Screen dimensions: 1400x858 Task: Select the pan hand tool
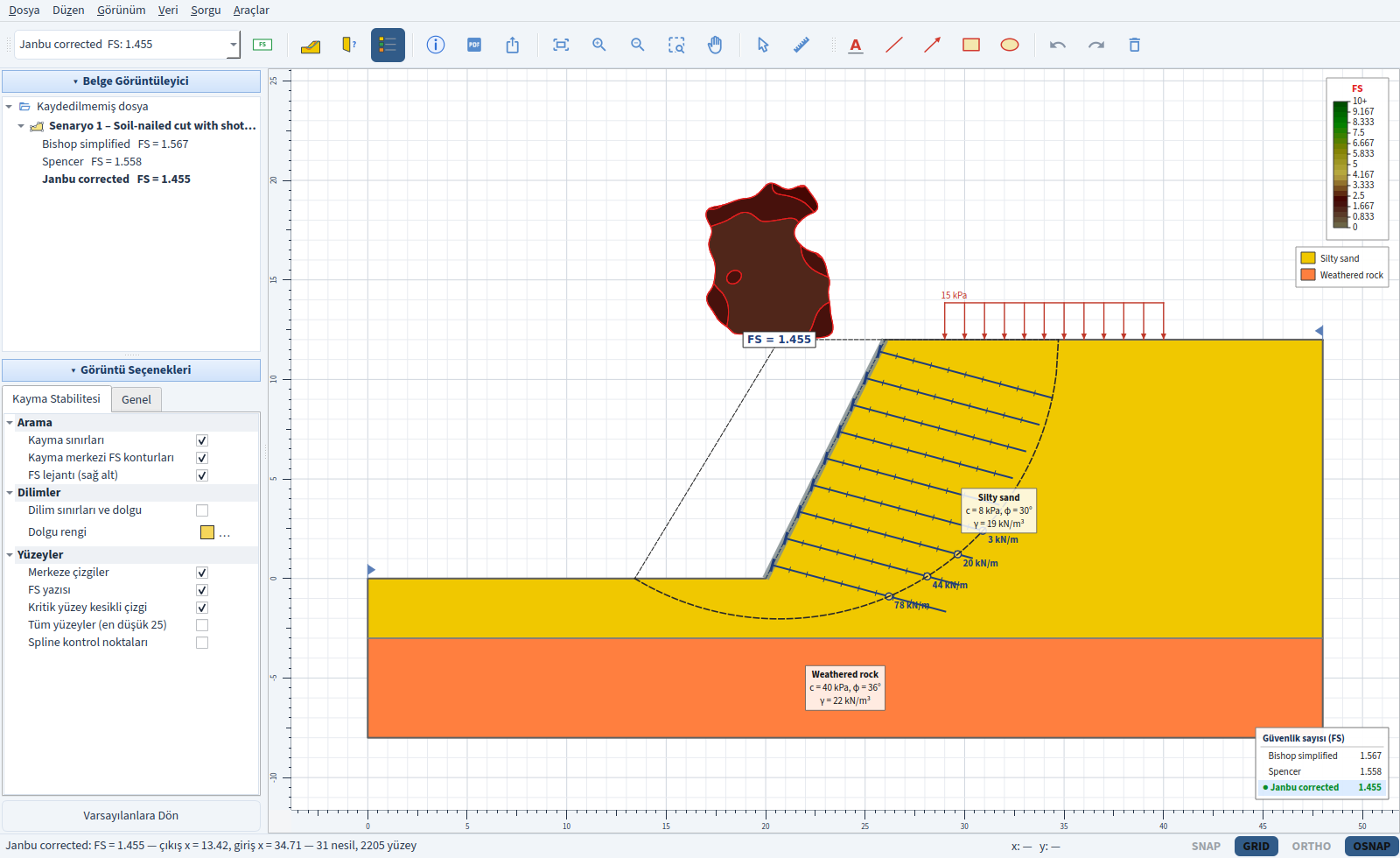pos(715,45)
